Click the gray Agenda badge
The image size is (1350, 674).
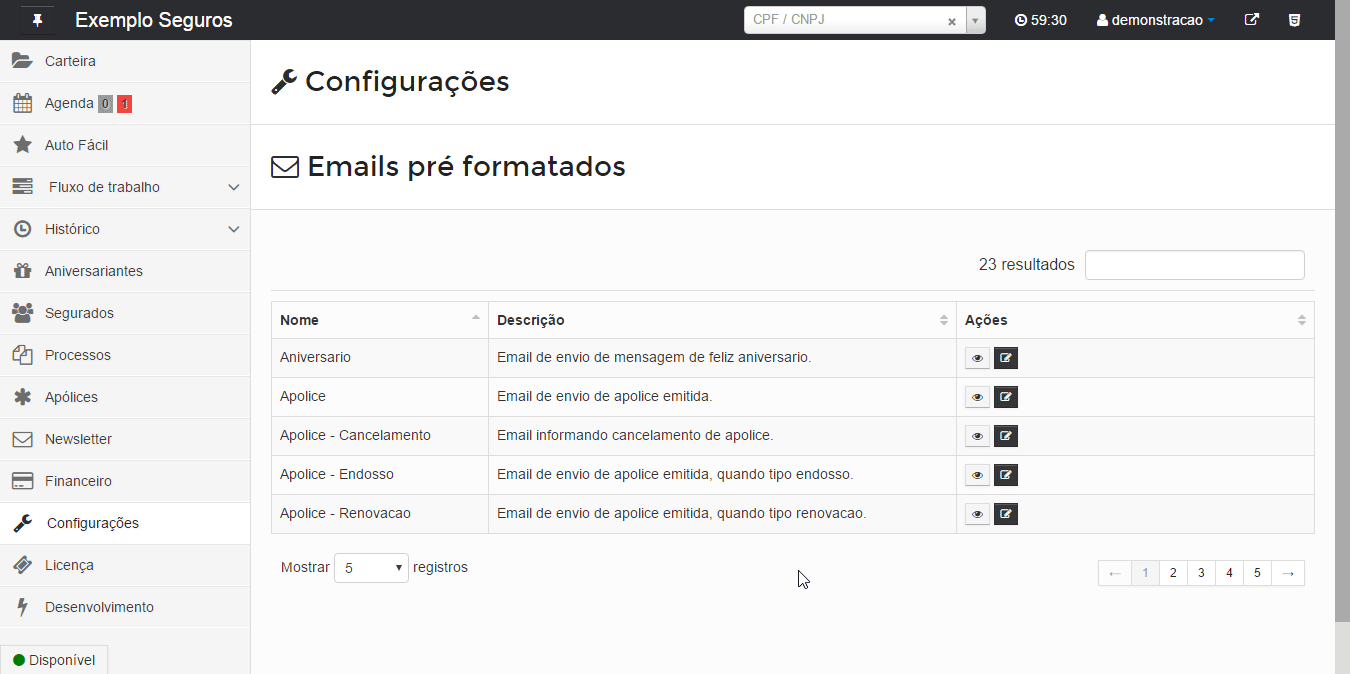(105, 104)
